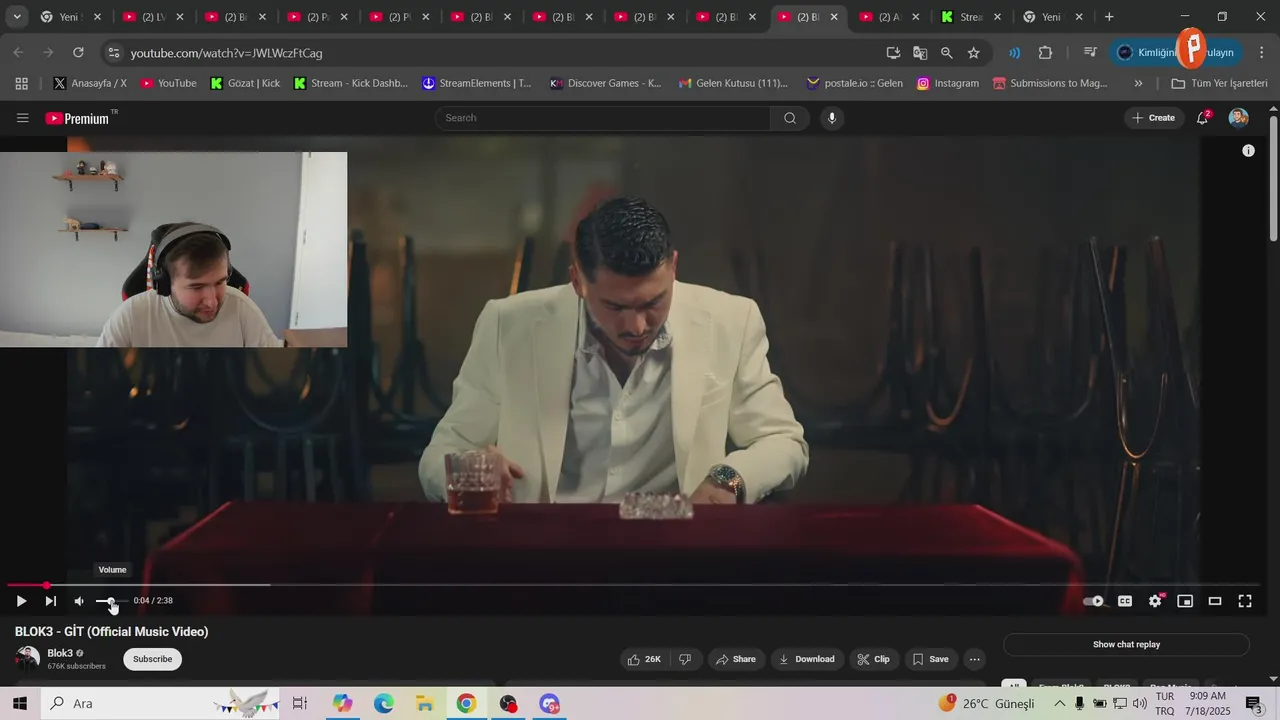
Task: Enter fullscreen mode
Action: 1245,601
